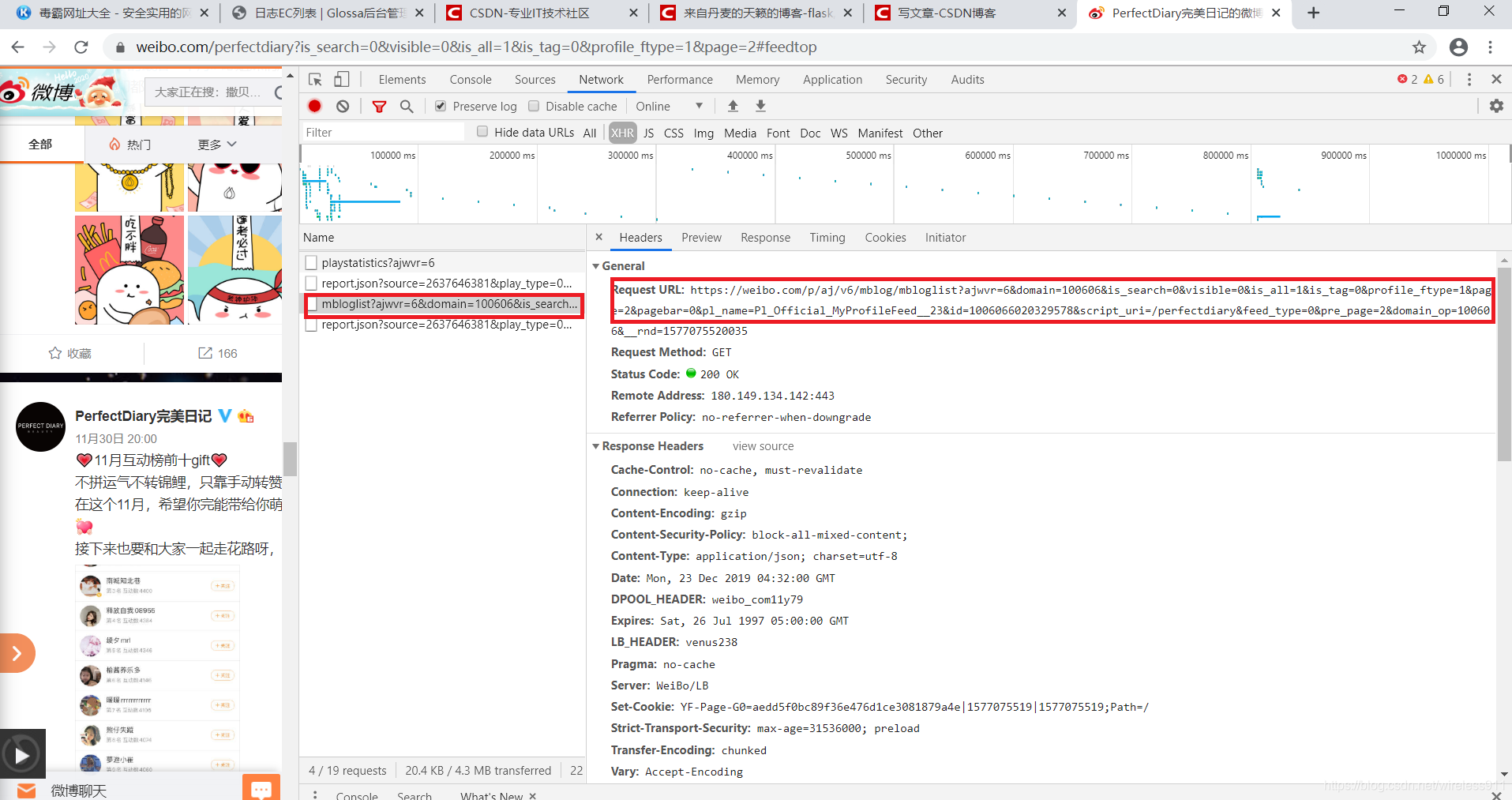Select checkbox for playstatistics?ajwvr=6 request

click(311, 262)
